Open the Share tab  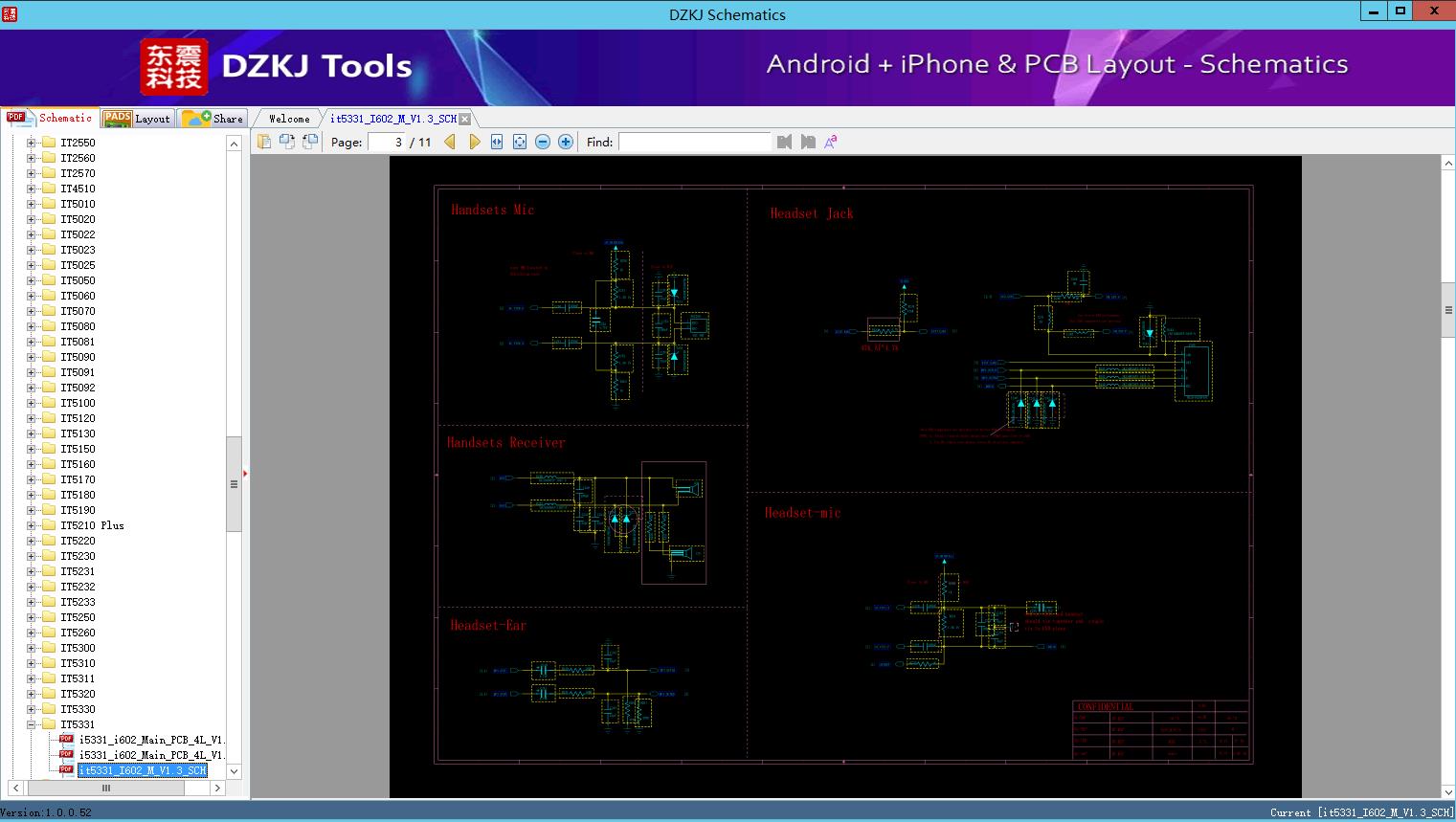pos(213,119)
